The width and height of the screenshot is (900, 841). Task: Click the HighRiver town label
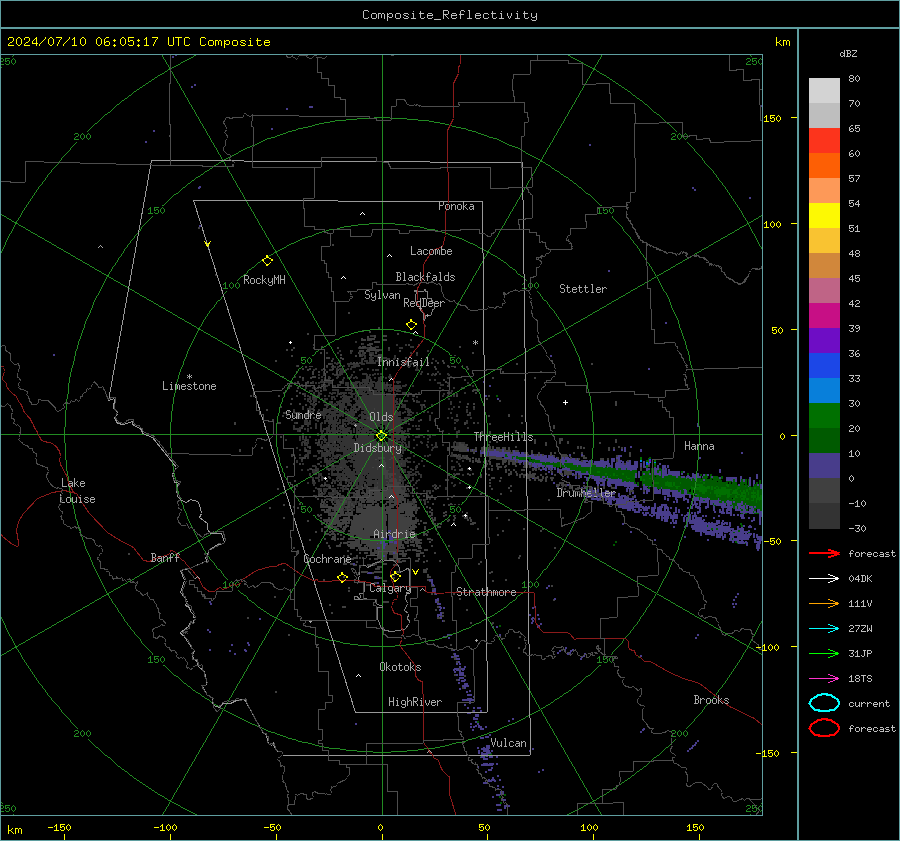tap(415, 702)
